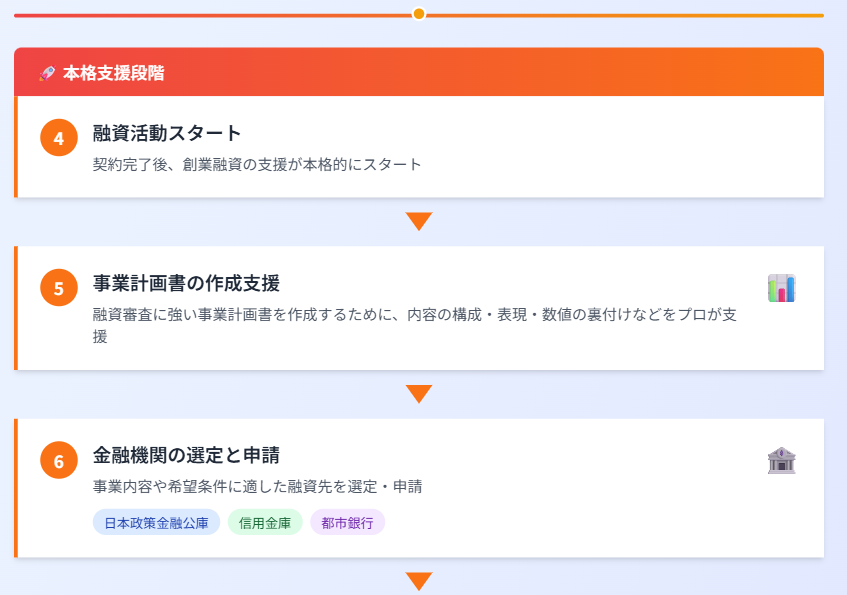
Task: Click the orange down arrow below step 4
Action: pos(419,221)
